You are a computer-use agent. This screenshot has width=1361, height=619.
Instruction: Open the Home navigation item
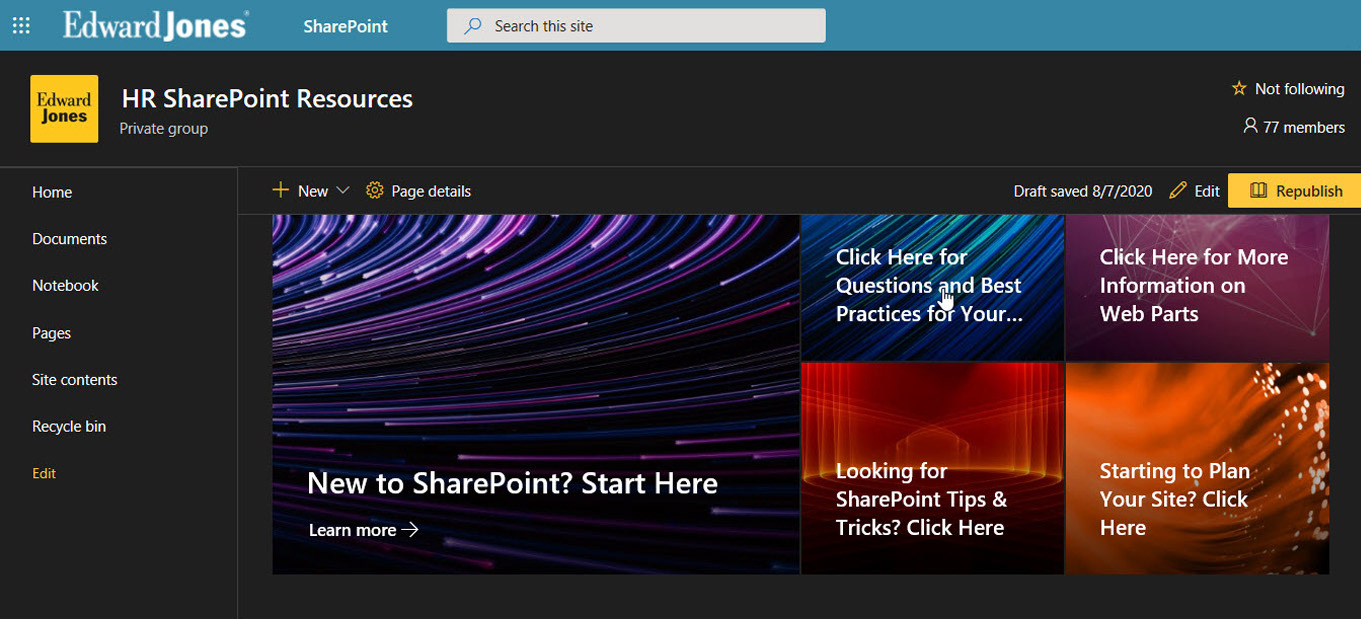(x=52, y=192)
